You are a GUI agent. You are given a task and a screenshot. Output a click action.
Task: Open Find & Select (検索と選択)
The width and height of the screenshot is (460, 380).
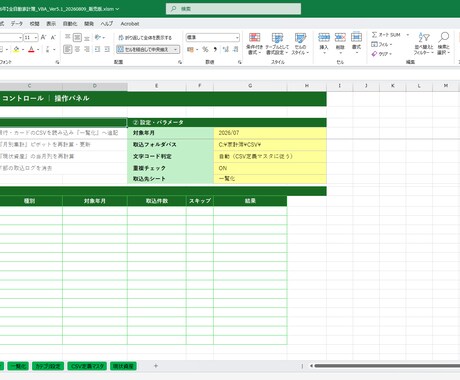[443, 44]
